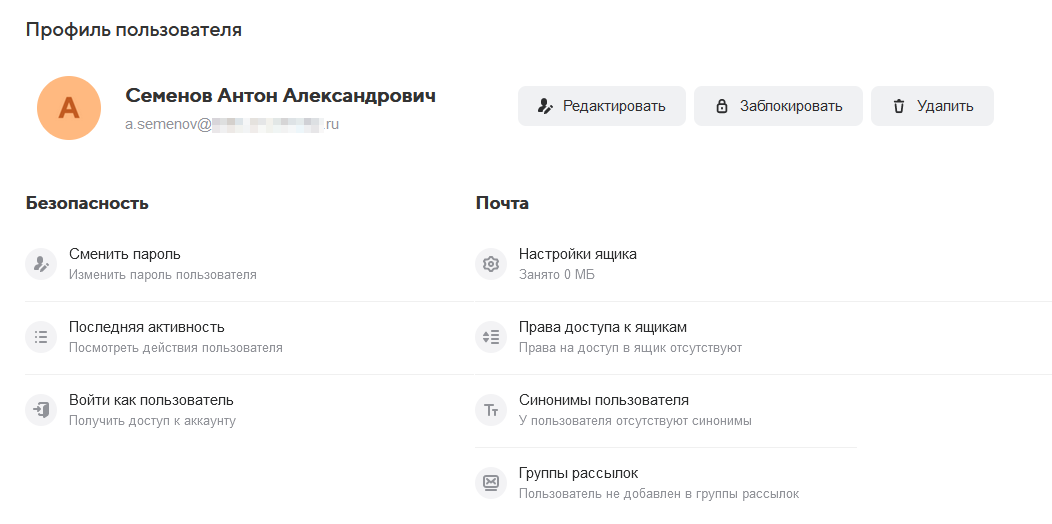Image resolution: width=1052 pixels, height=524 pixels.
Task: Open Последняя активность
Action: pos(146,327)
